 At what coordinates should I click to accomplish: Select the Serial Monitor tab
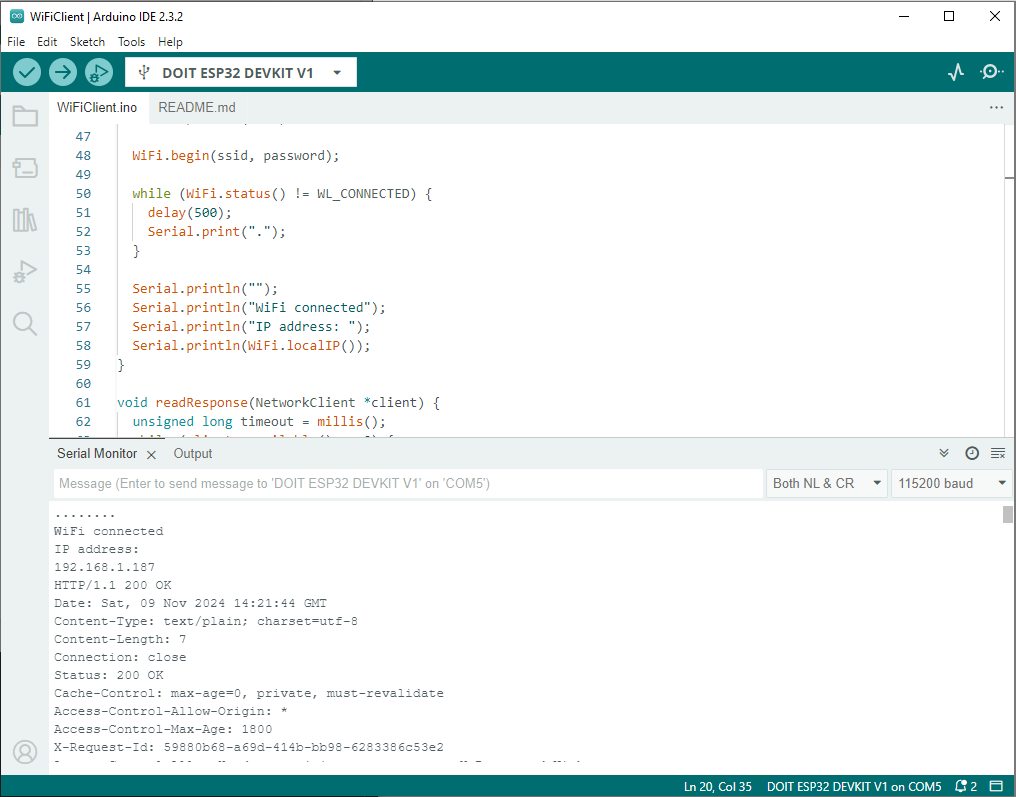[x=97, y=454]
